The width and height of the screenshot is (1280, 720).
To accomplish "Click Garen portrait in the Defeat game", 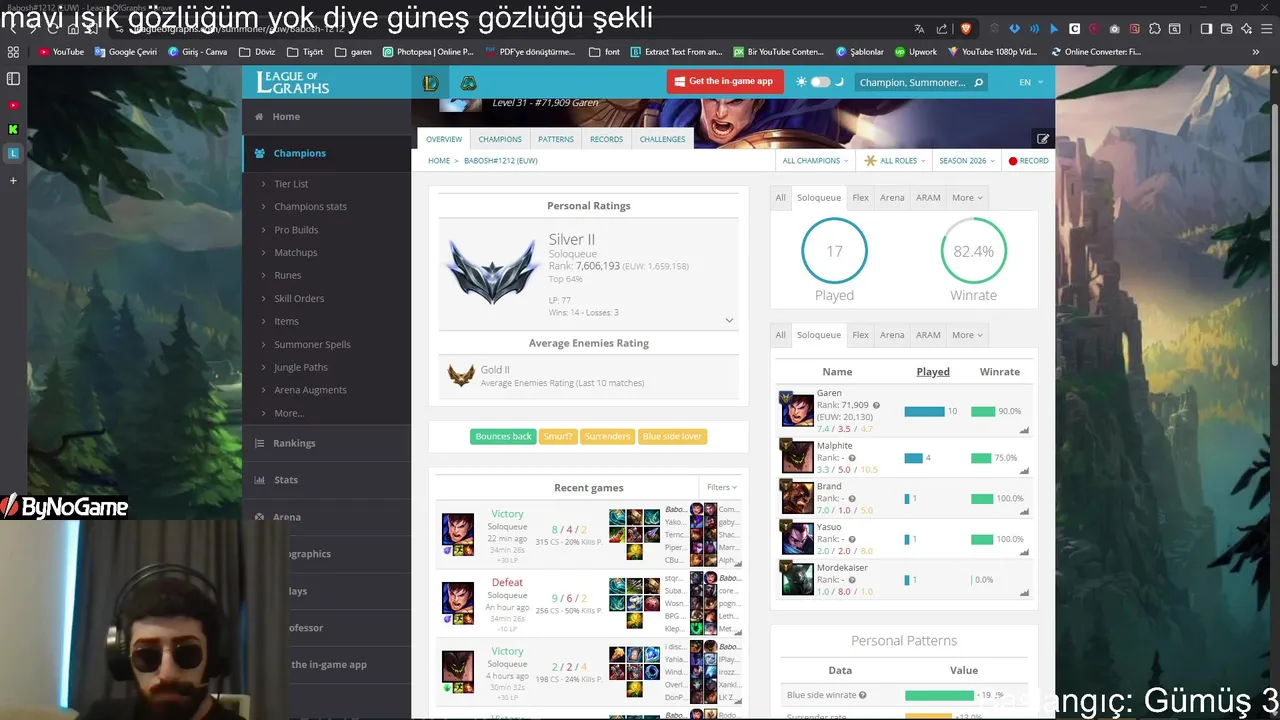I will pyautogui.click(x=458, y=597).
